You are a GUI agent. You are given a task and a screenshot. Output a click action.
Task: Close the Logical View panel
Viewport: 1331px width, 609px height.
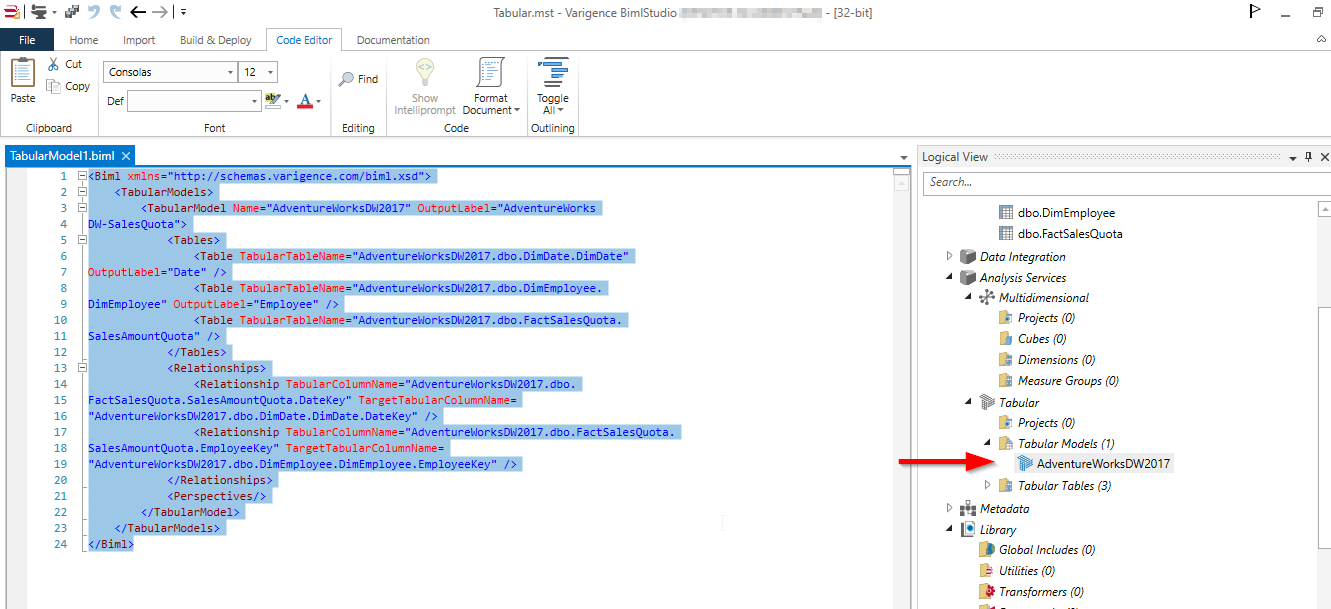[1324, 157]
